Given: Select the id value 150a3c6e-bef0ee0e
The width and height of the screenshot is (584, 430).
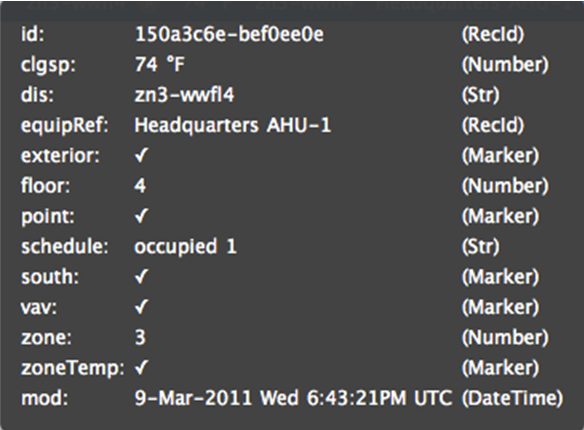Looking at the screenshot, I should [x=229, y=34].
